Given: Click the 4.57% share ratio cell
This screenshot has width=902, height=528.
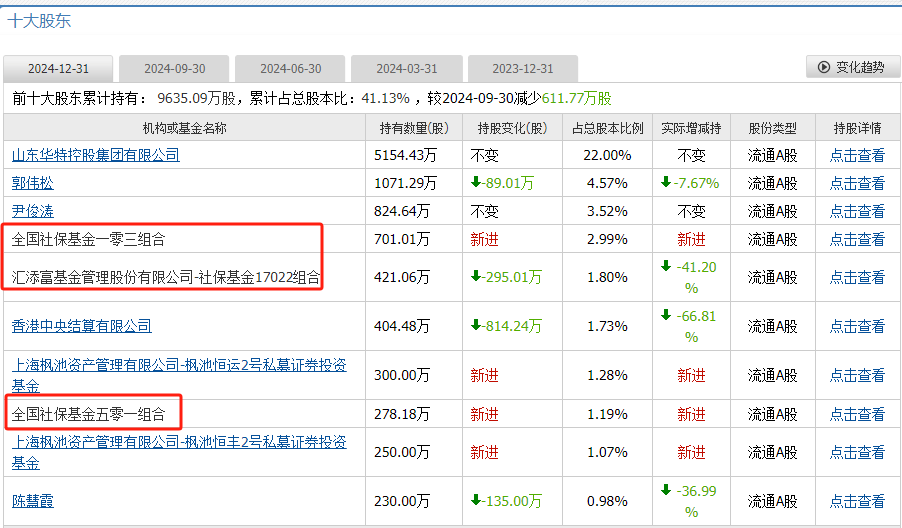Looking at the screenshot, I should click(x=607, y=183).
